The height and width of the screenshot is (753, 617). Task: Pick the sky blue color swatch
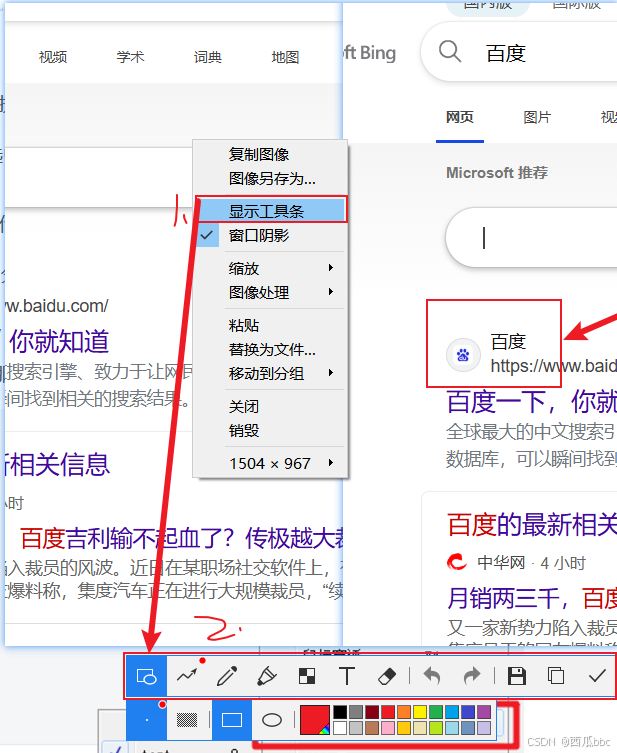[452, 712]
